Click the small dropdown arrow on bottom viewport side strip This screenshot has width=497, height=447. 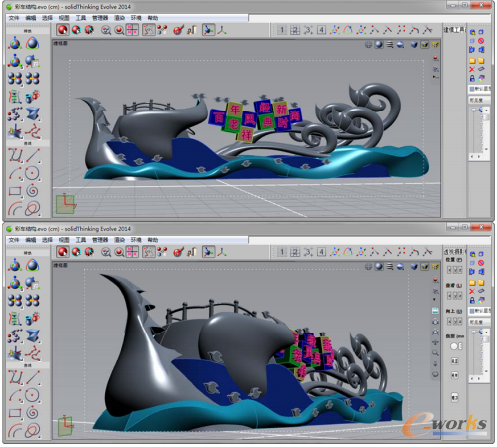(435, 299)
